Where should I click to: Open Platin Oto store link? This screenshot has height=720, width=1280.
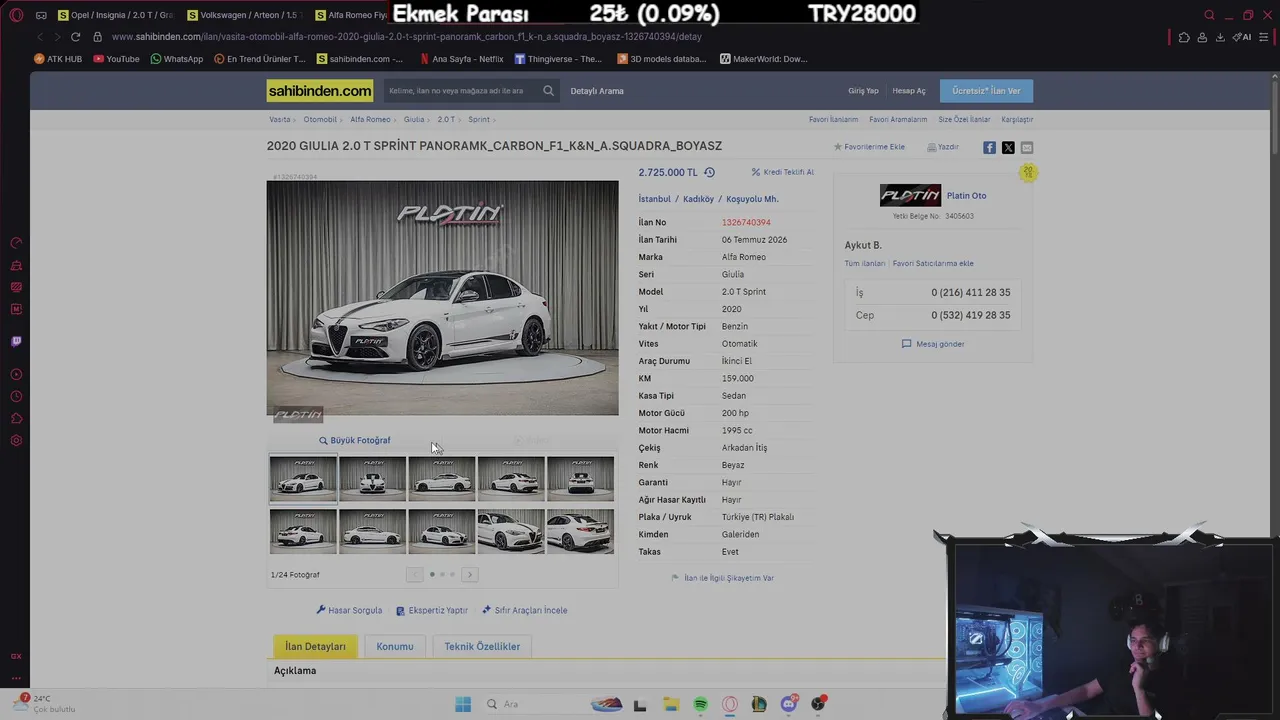tap(966, 196)
